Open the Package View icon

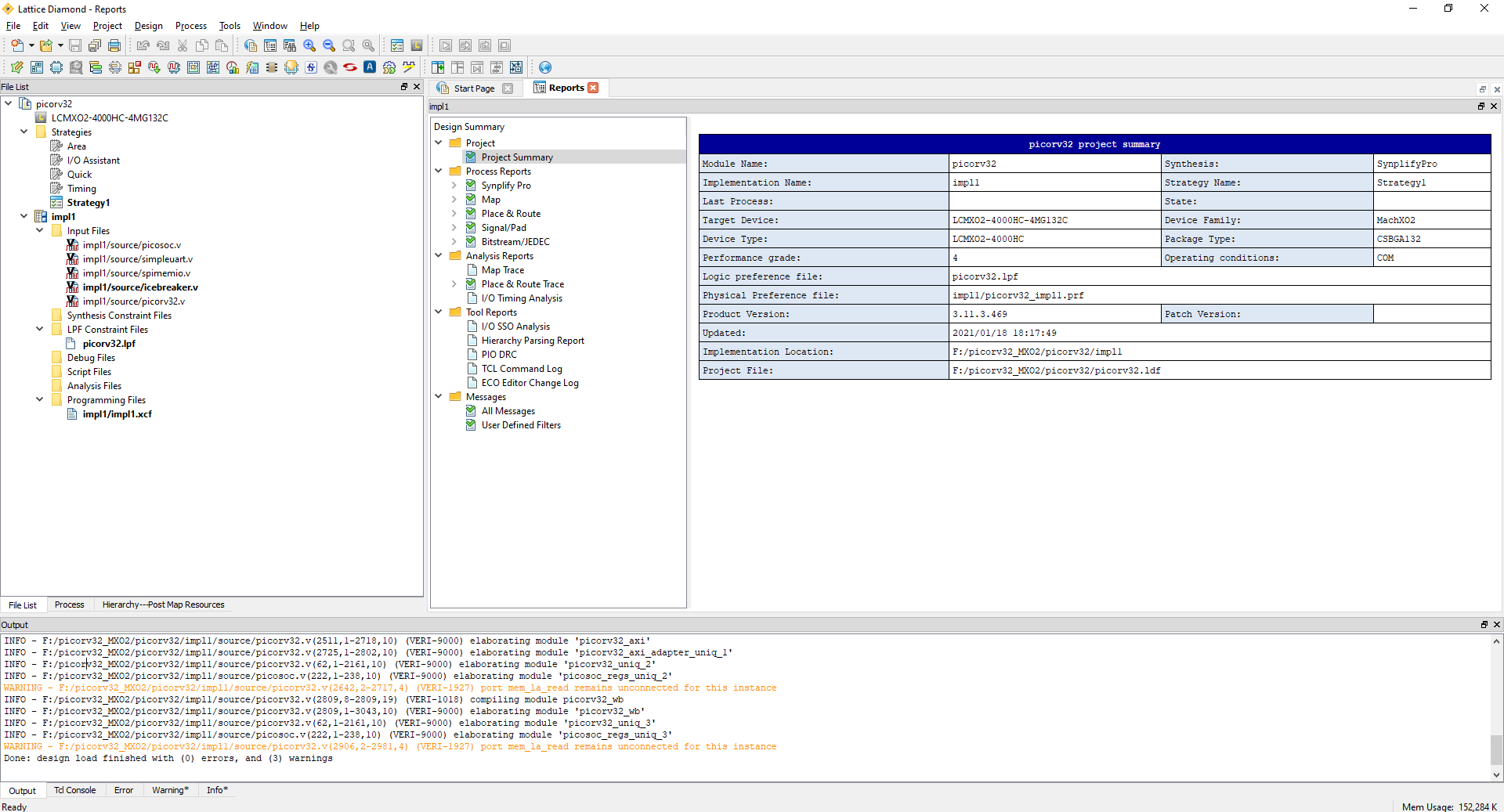tap(37, 67)
